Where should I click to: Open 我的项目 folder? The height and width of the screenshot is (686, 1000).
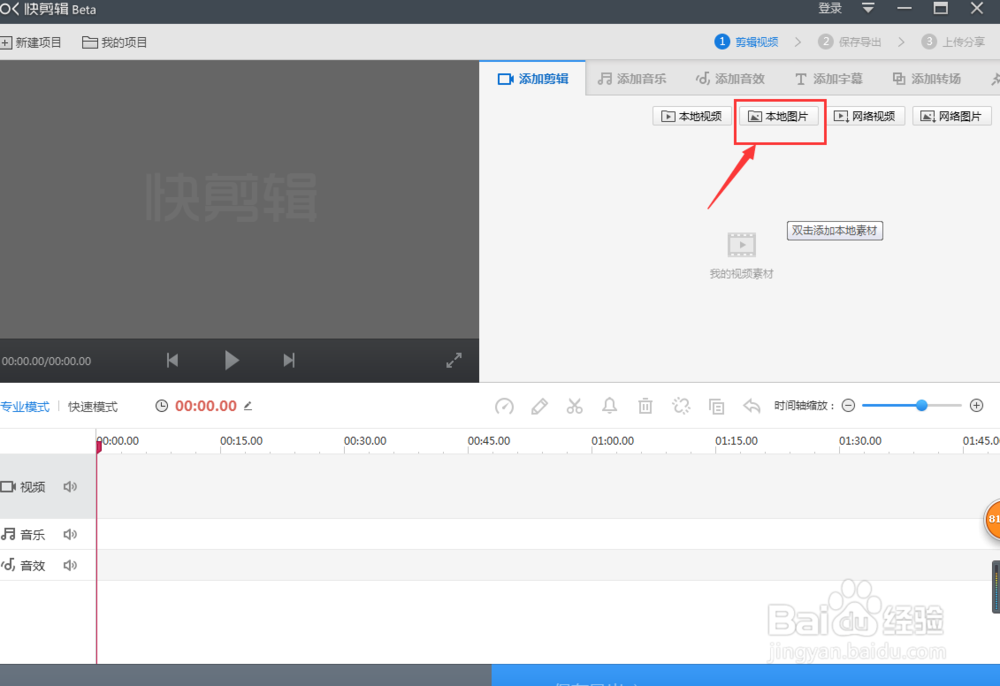[115, 43]
